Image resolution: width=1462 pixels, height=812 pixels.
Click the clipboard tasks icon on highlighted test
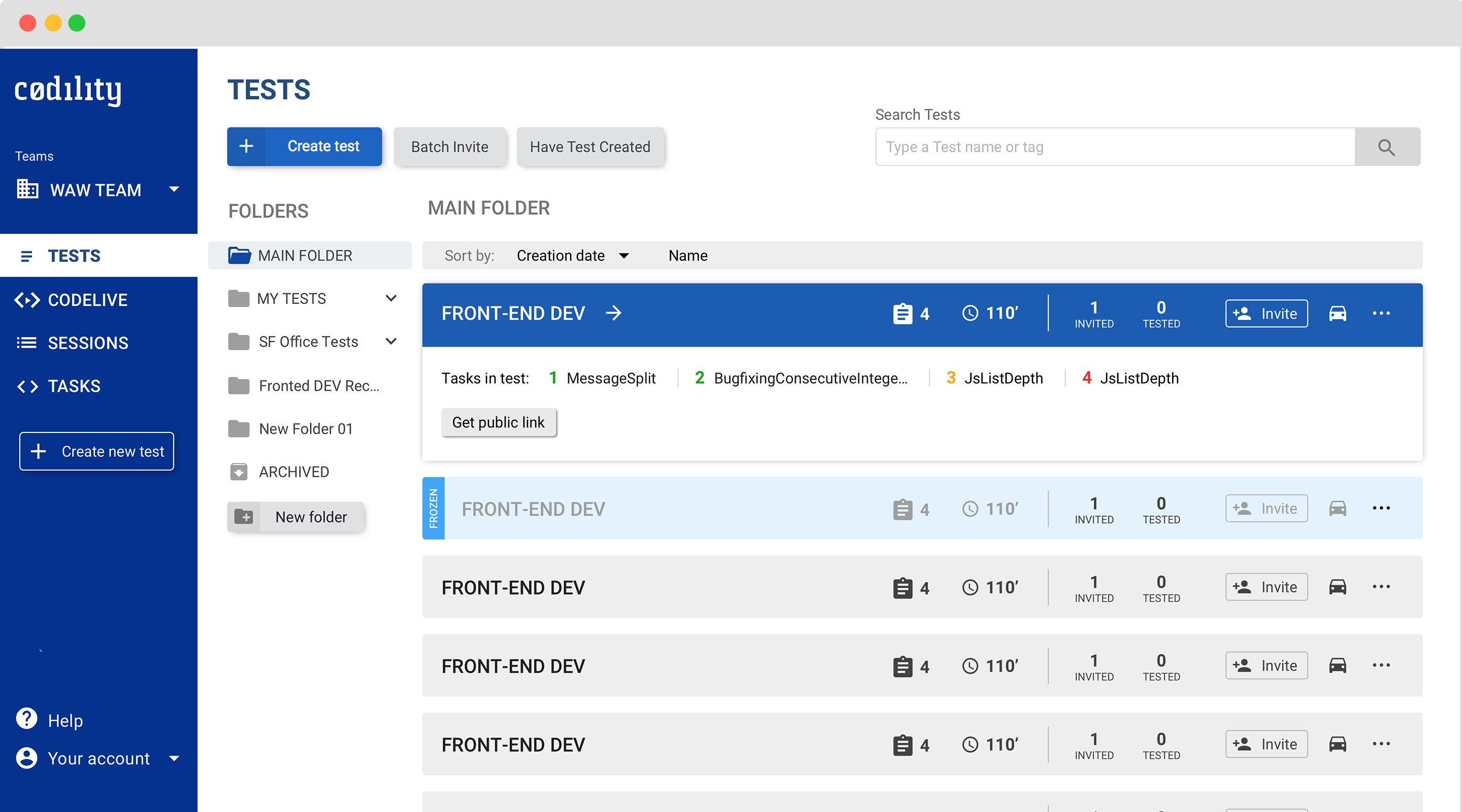(x=902, y=313)
